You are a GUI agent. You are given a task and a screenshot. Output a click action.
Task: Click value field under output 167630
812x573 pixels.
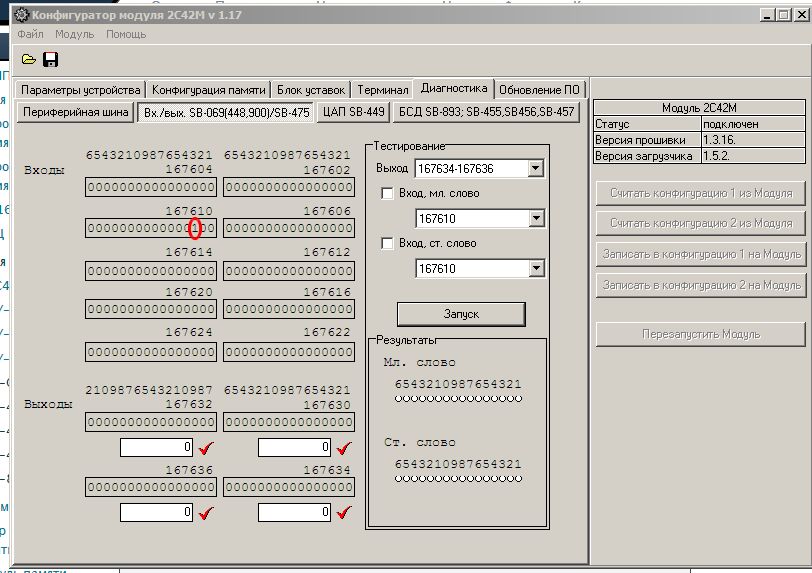point(294,448)
